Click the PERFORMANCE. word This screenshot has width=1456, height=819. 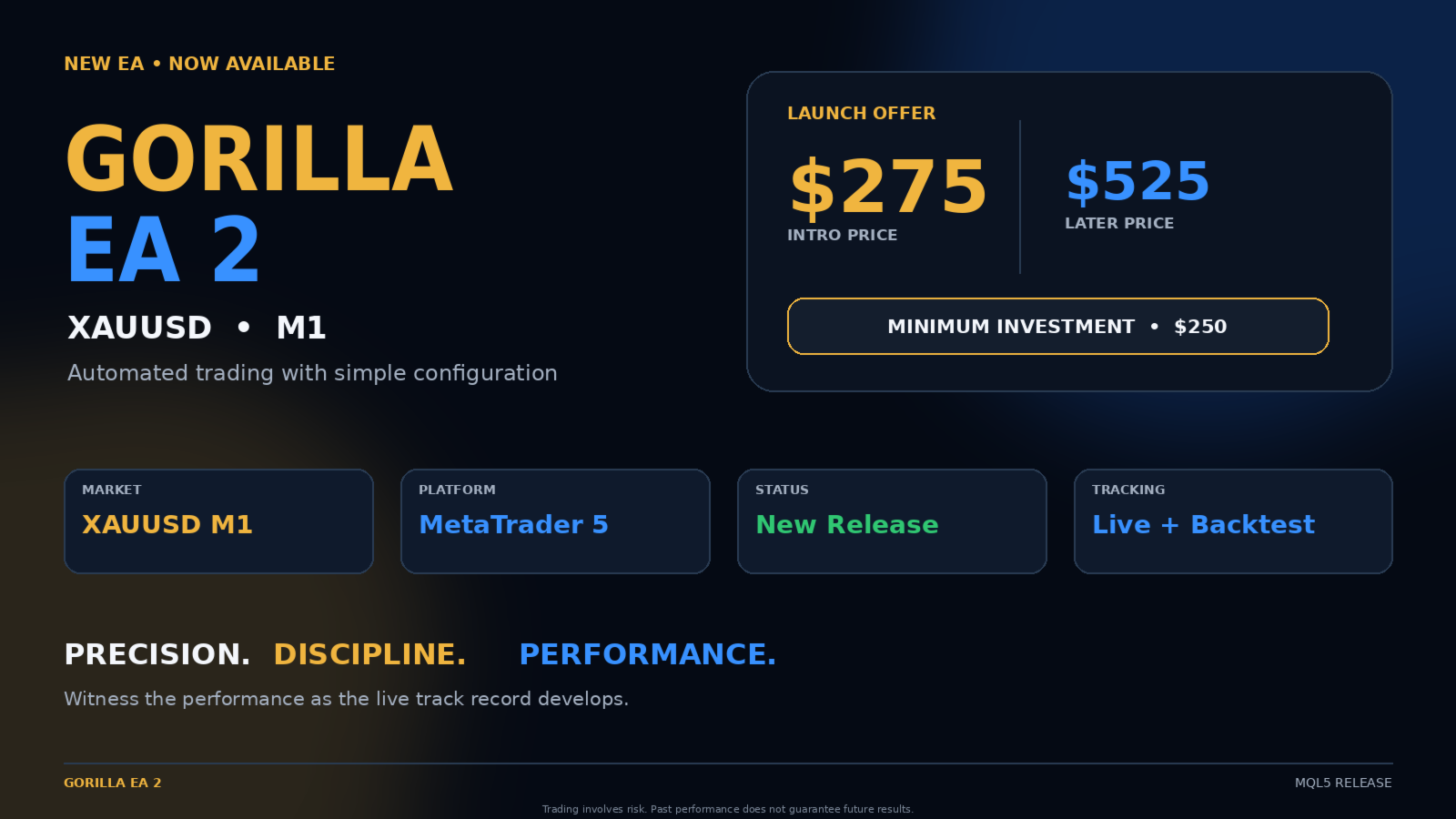647,654
